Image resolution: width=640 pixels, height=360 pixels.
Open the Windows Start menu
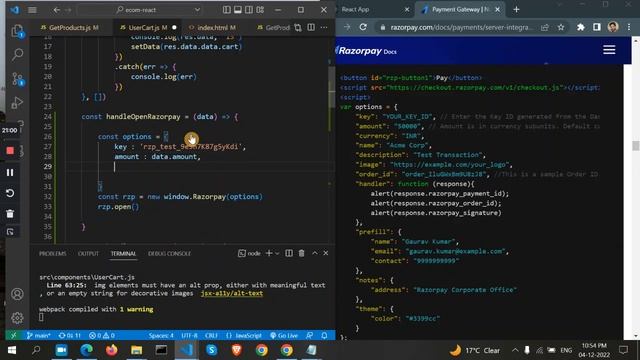[x=12, y=350]
